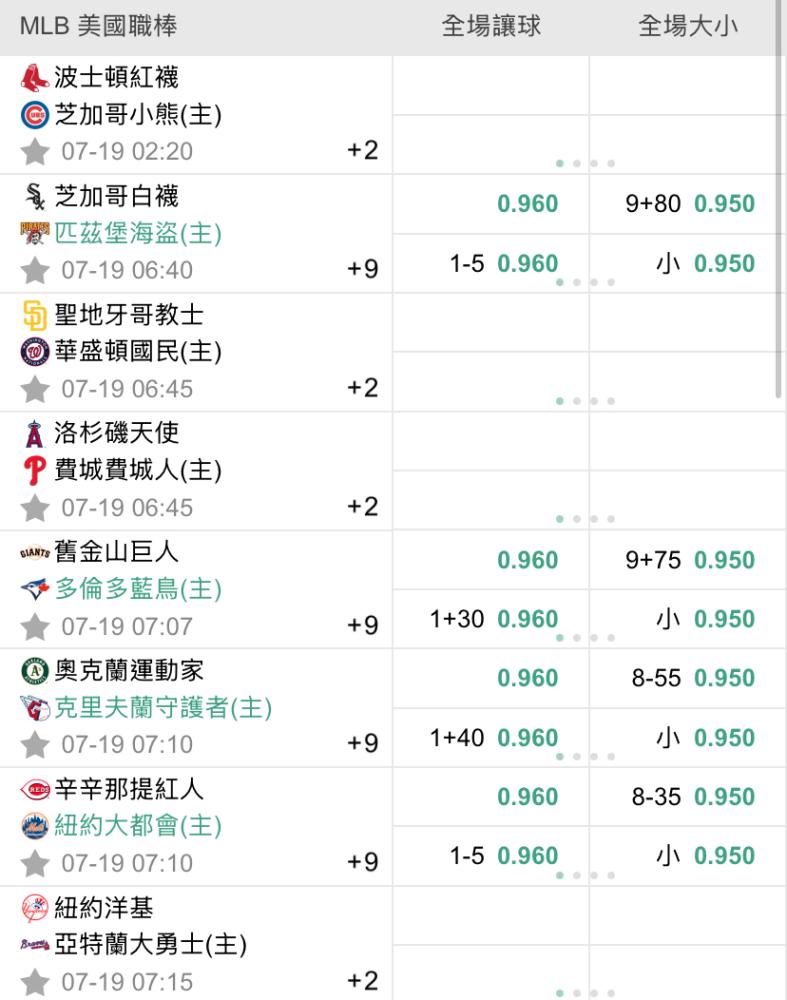Viewport: 787px width, 1000px height.
Task: Select the 全場讓球 column header
Action: tap(491, 27)
